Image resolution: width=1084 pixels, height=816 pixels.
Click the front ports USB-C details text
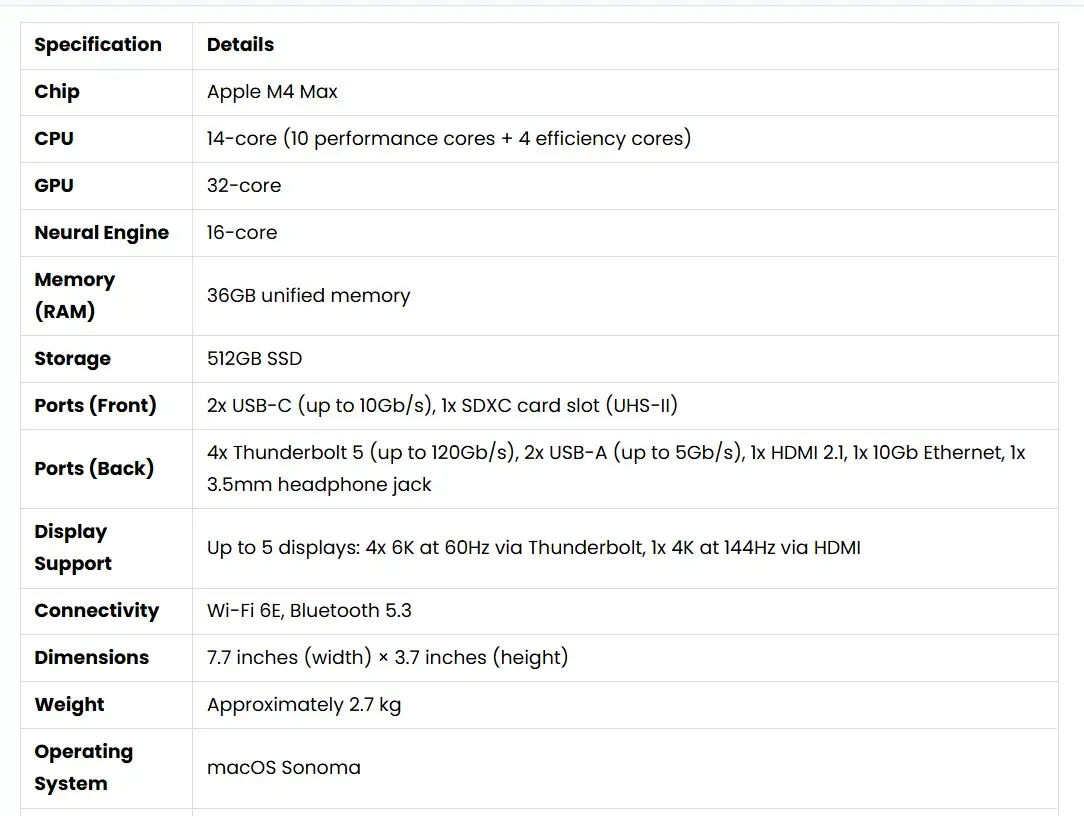(442, 406)
